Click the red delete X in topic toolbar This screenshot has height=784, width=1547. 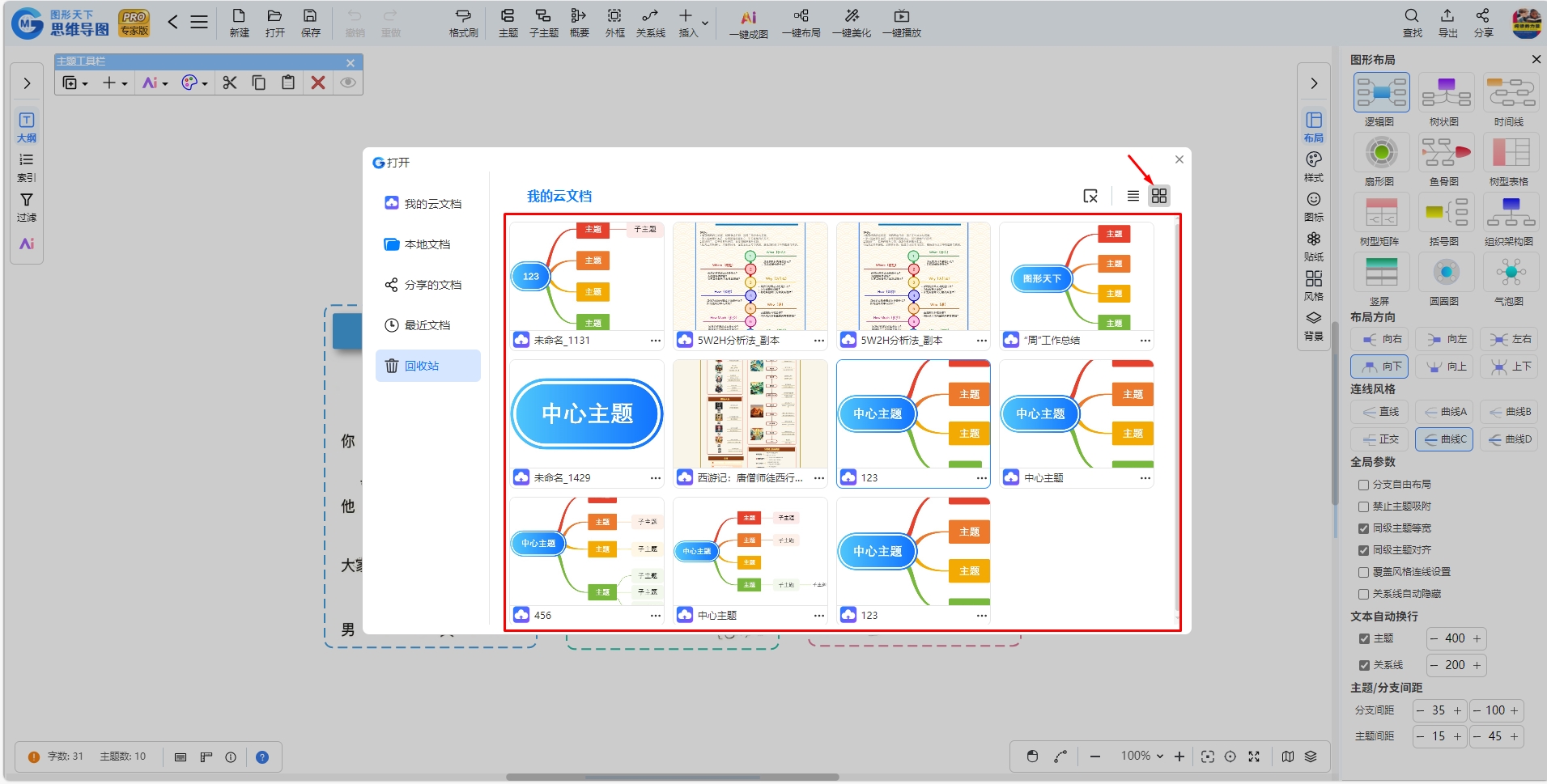tap(318, 83)
